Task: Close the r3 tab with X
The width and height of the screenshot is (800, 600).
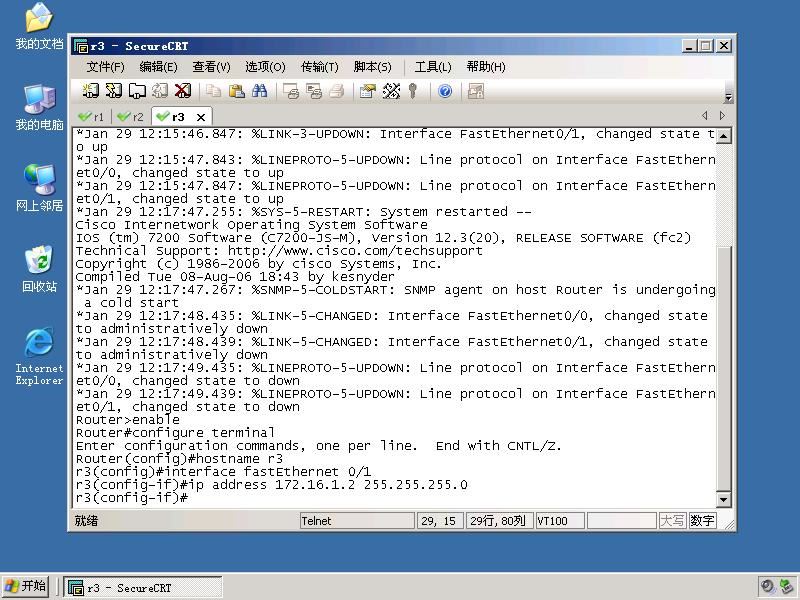Action: pos(201,117)
